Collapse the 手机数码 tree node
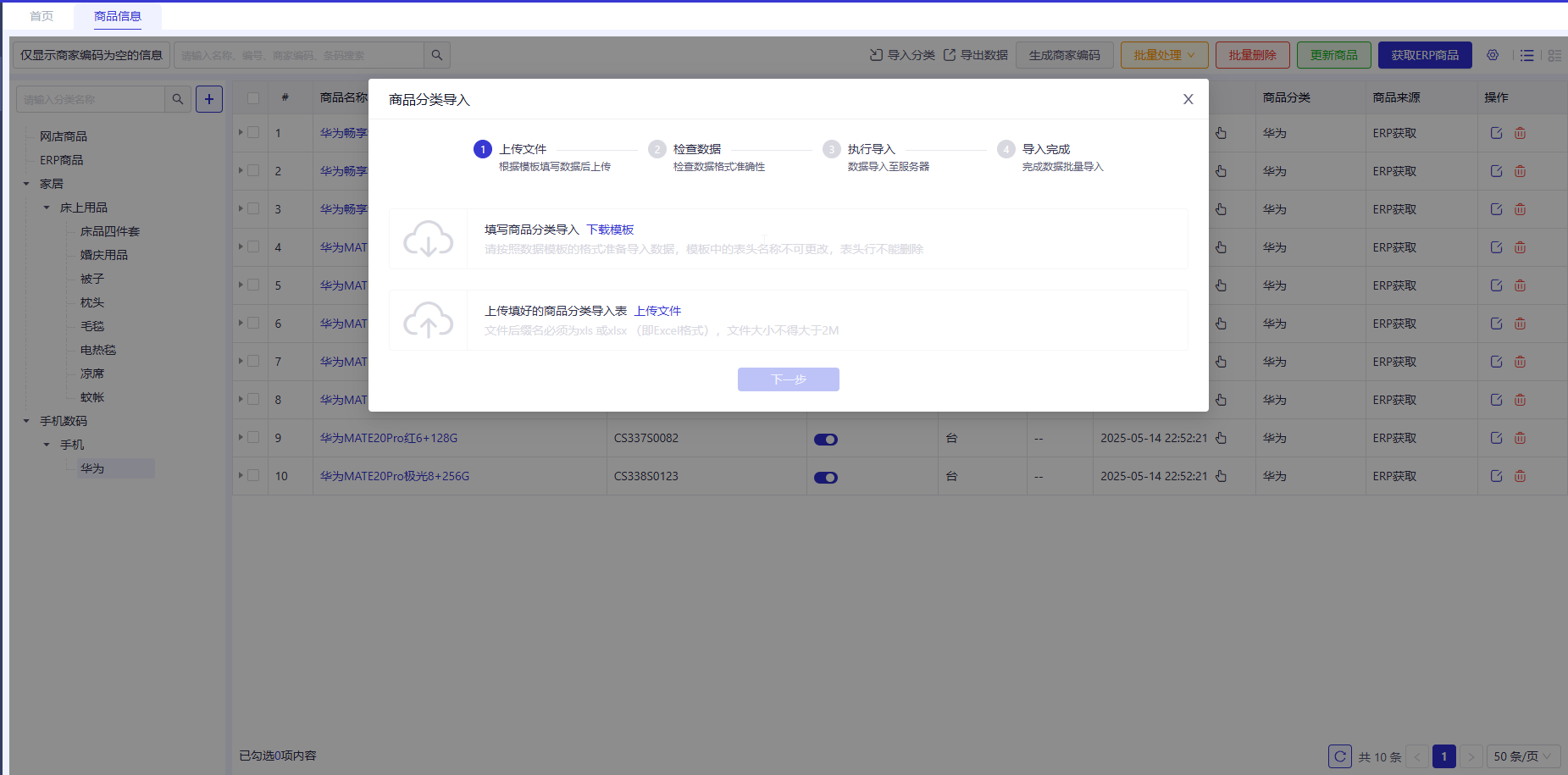The image size is (1568, 775). (26, 421)
